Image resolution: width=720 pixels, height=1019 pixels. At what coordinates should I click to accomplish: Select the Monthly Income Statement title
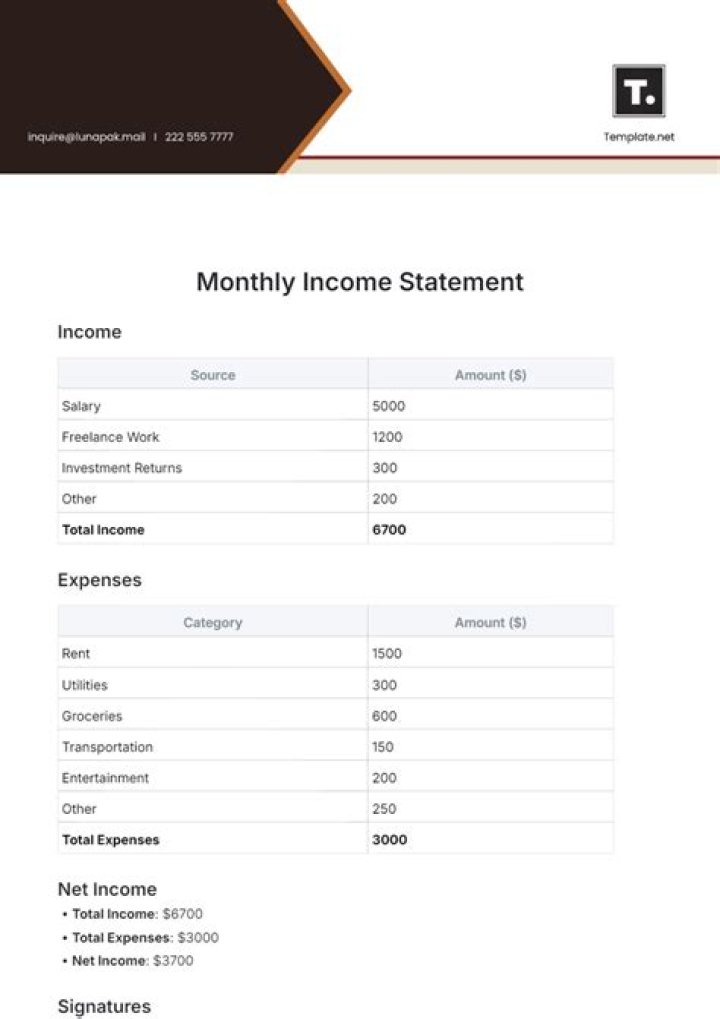(360, 282)
